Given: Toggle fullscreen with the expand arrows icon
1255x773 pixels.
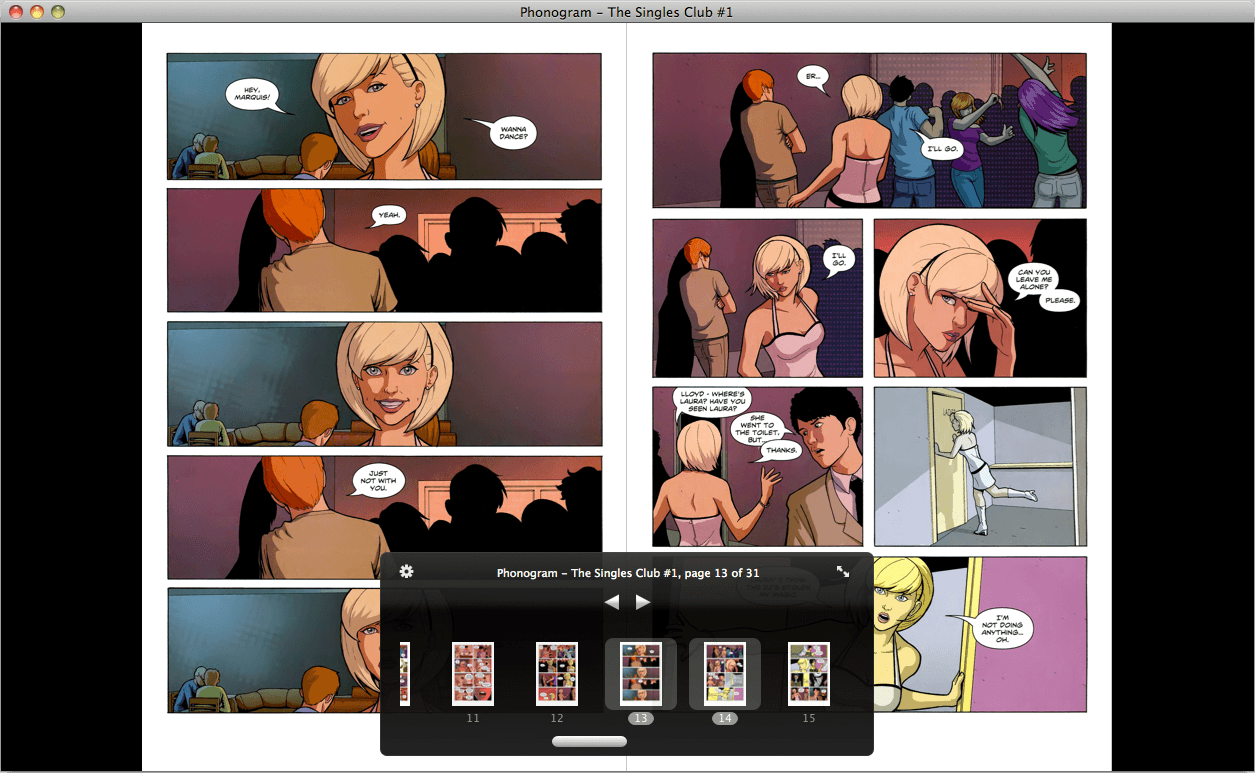Looking at the screenshot, I should tap(843, 572).
